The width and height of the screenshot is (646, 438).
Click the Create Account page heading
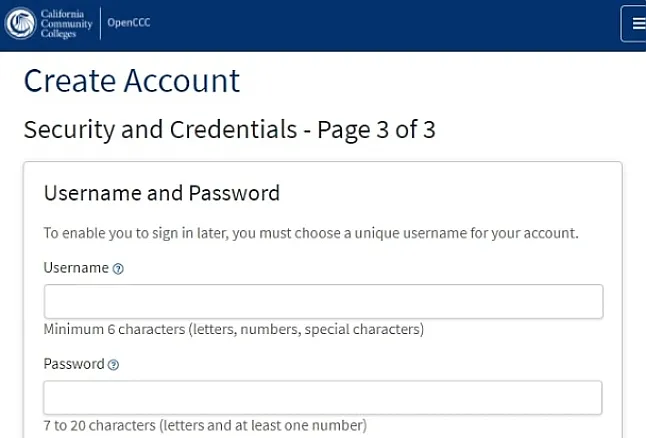pyautogui.click(x=132, y=81)
